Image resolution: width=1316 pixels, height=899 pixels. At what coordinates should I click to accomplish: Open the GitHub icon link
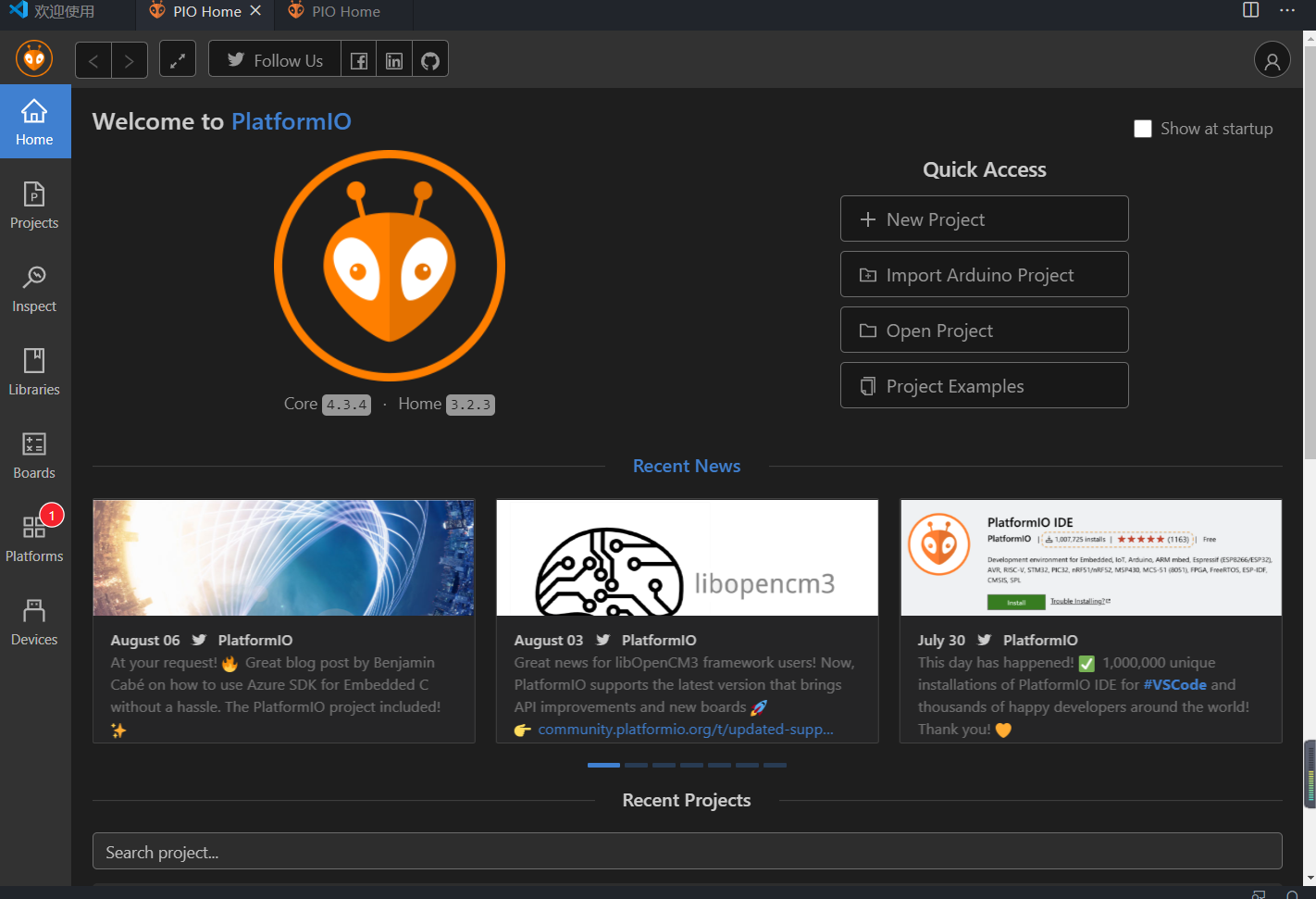click(430, 60)
